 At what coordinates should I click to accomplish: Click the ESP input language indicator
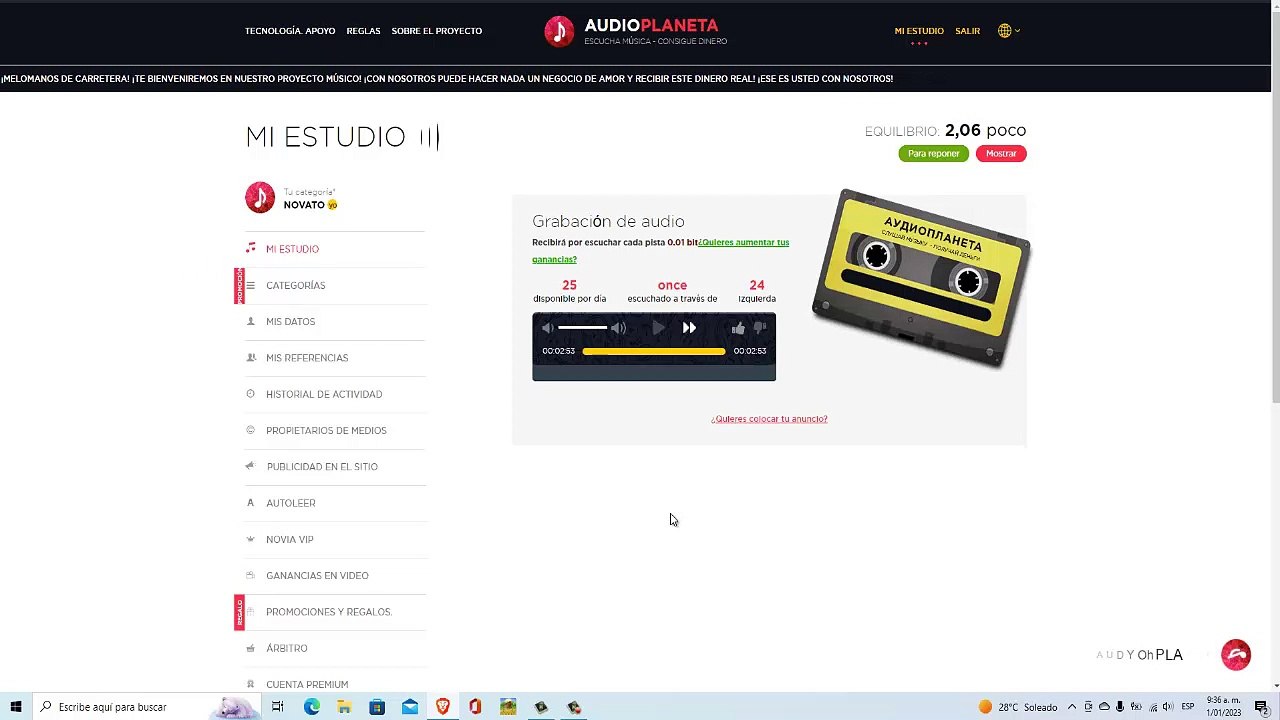(x=1188, y=707)
